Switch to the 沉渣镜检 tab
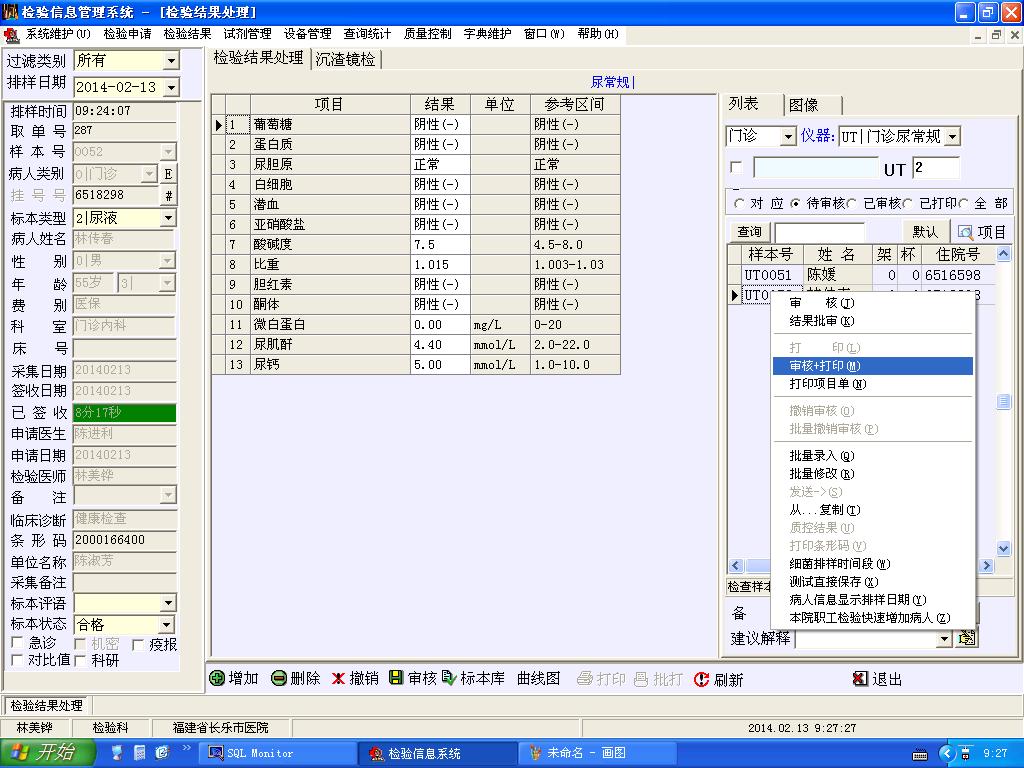Screen dimensions: 1024x768 (x=345, y=59)
